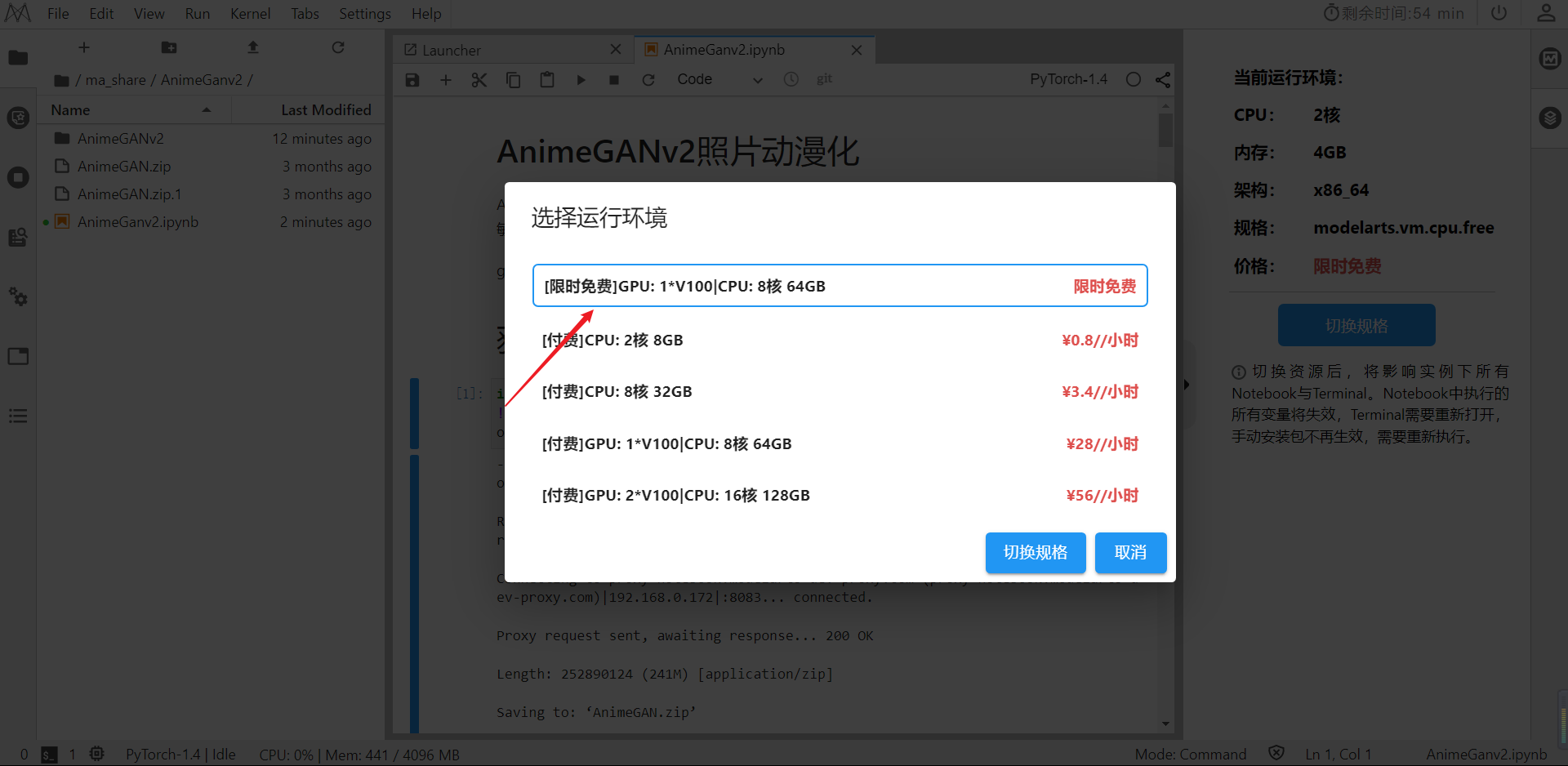The width and height of the screenshot is (1568, 766).
Task: Create a new folder in file browser
Action: click(168, 47)
